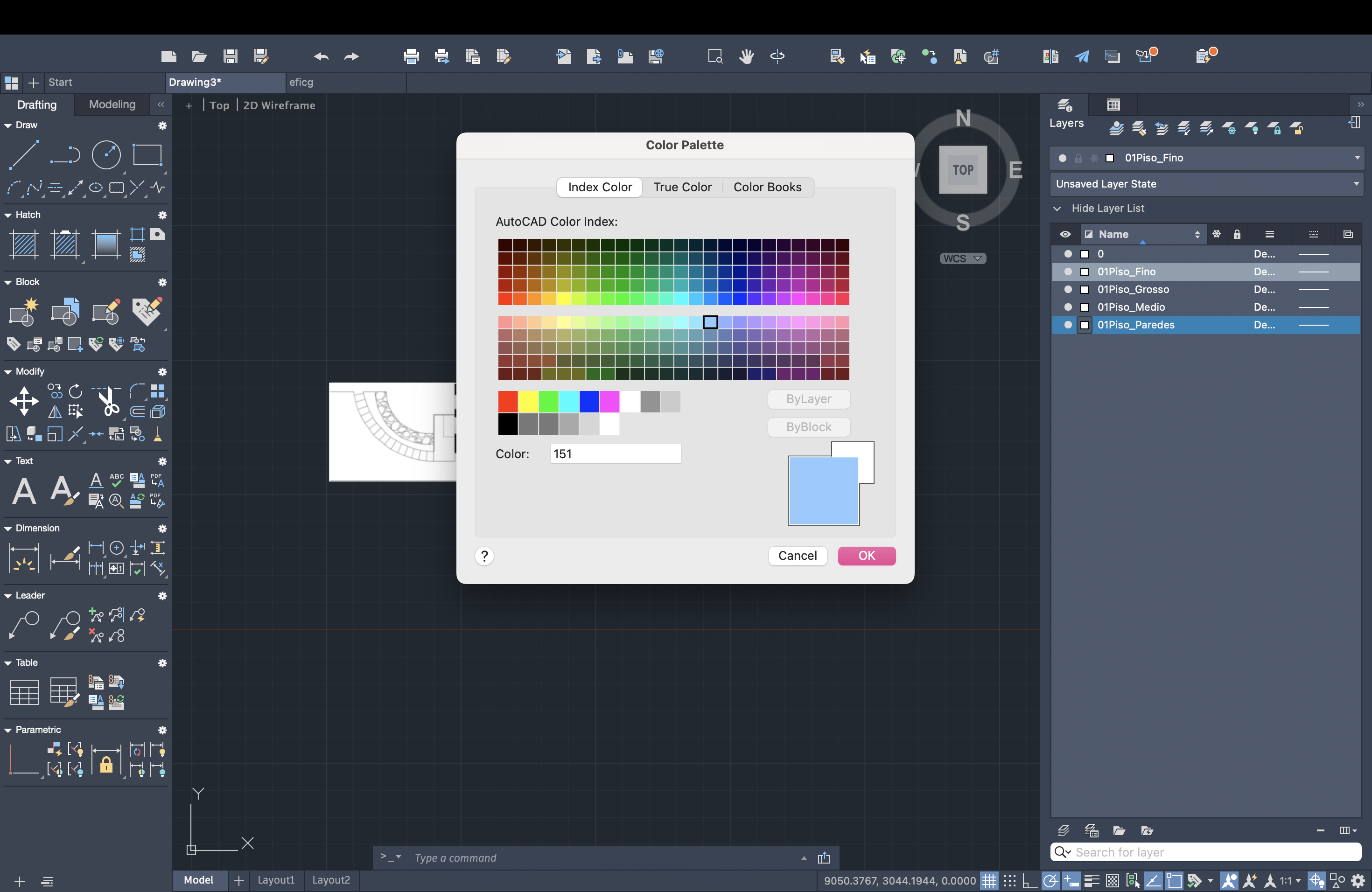This screenshot has width=1372, height=892.
Task: Click the ByBlock color button
Action: pos(807,426)
